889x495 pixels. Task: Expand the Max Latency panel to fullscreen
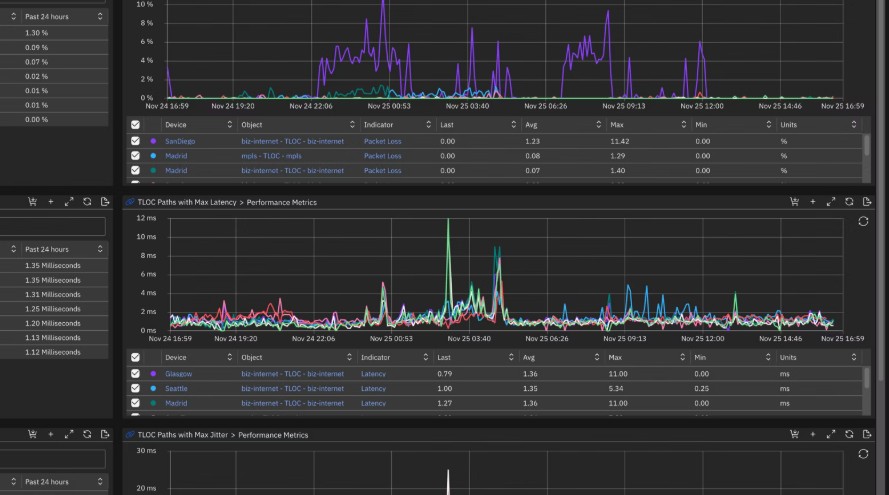click(x=831, y=202)
